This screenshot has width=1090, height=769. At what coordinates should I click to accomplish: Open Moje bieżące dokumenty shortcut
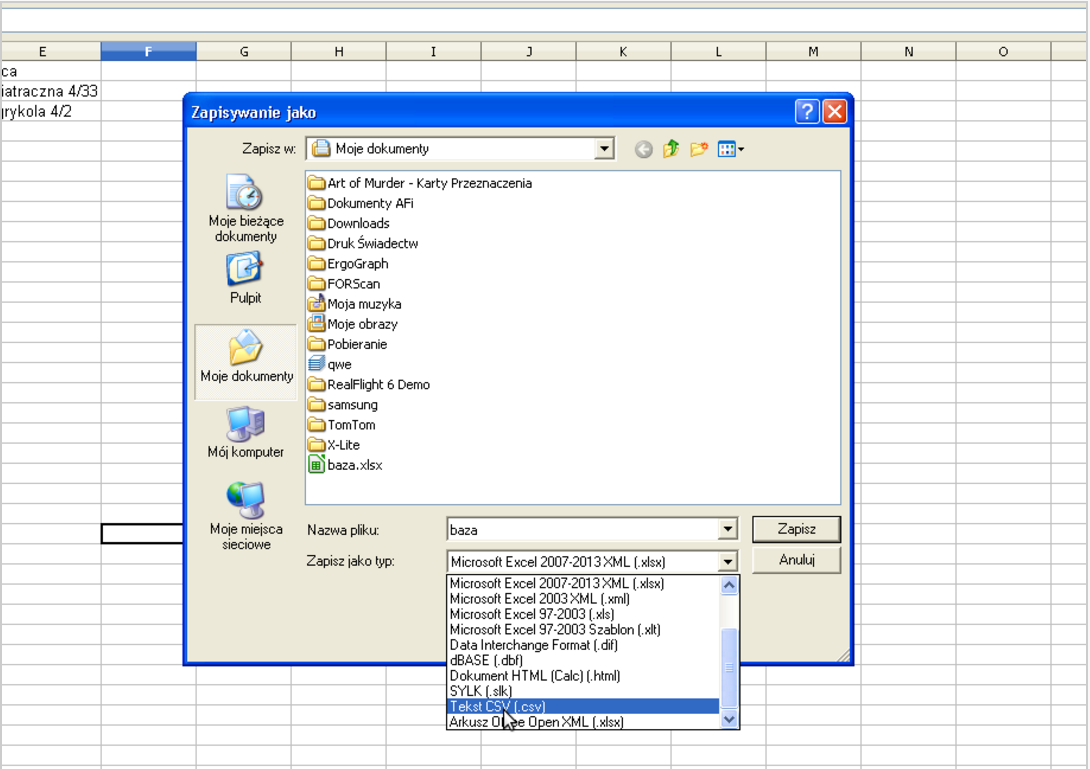point(246,209)
